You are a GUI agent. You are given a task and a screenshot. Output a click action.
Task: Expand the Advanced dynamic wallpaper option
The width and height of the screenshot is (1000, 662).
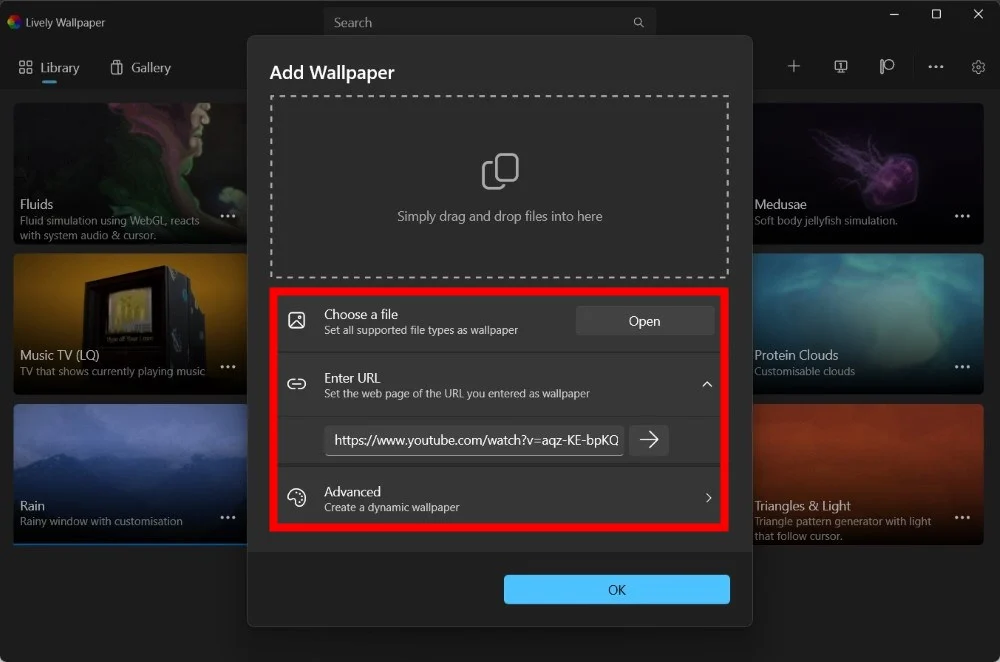point(708,498)
